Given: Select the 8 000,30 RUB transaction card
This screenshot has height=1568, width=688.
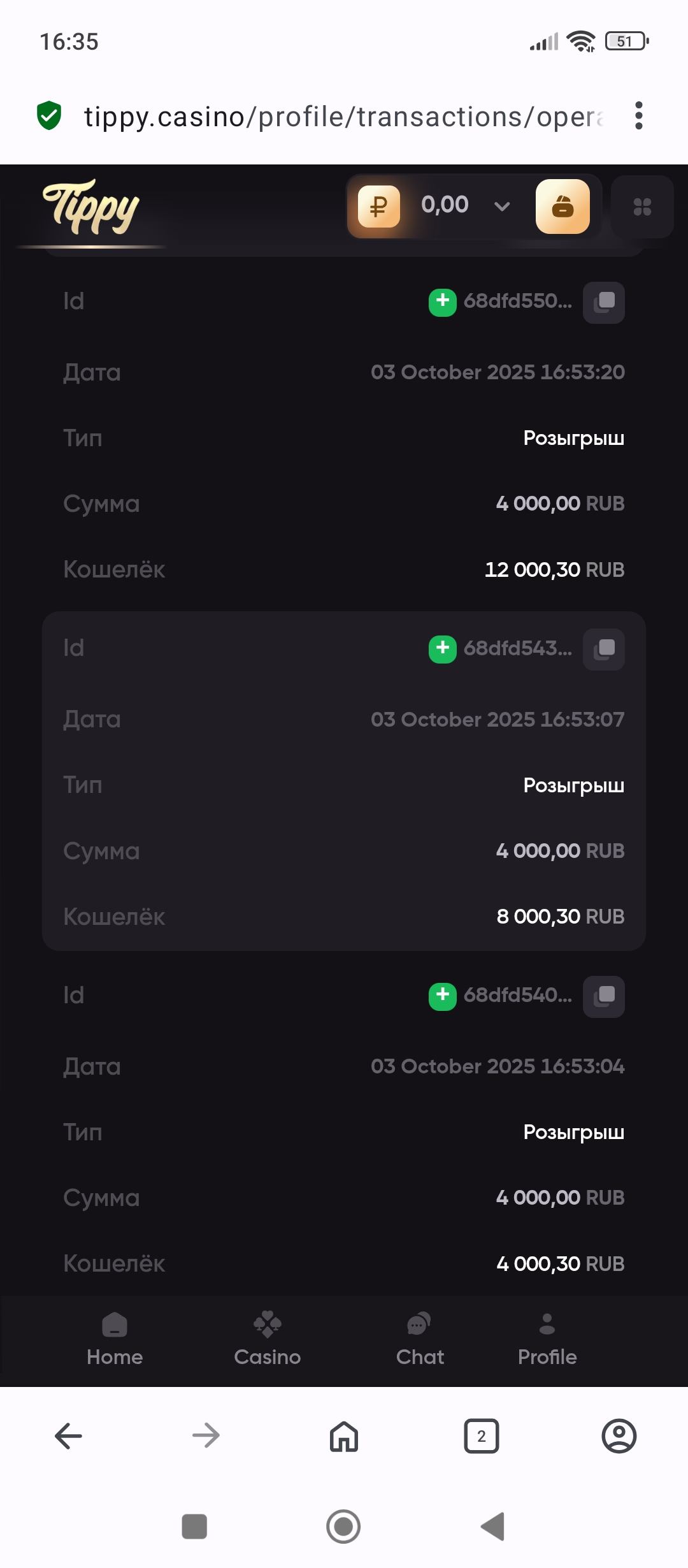Looking at the screenshot, I should pyautogui.click(x=344, y=781).
